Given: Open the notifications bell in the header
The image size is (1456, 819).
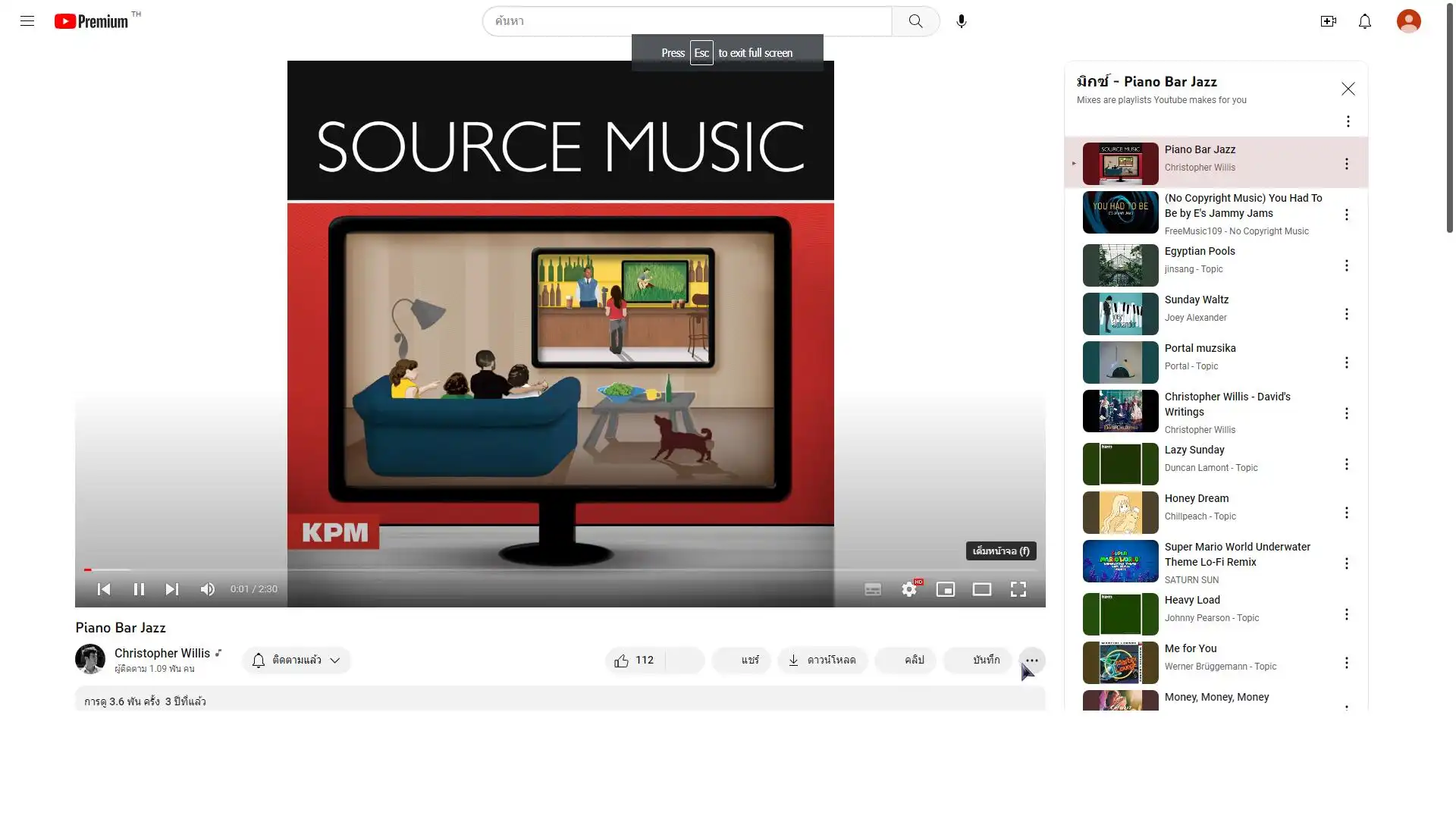Looking at the screenshot, I should point(1364,21).
